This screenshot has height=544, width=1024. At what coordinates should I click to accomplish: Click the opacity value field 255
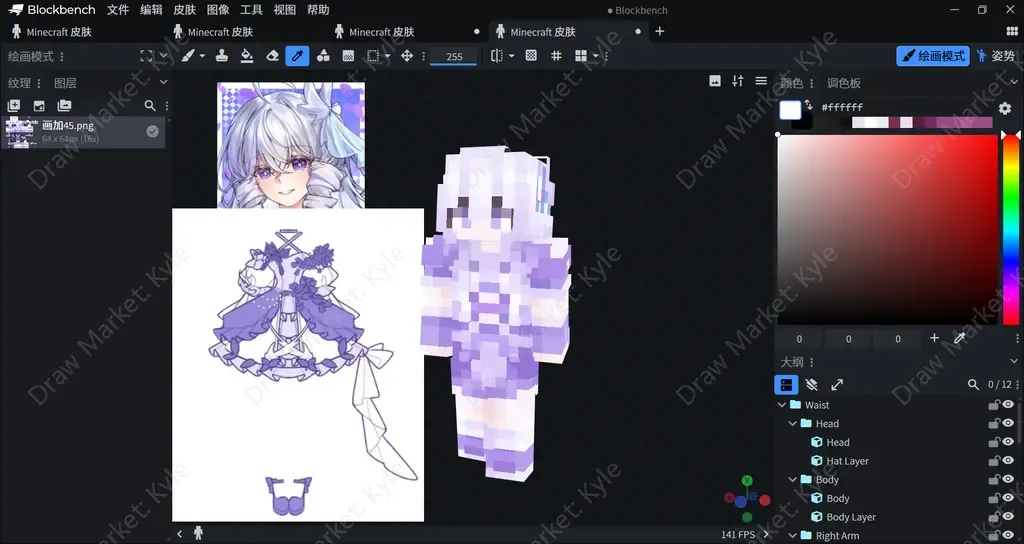[455, 56]
